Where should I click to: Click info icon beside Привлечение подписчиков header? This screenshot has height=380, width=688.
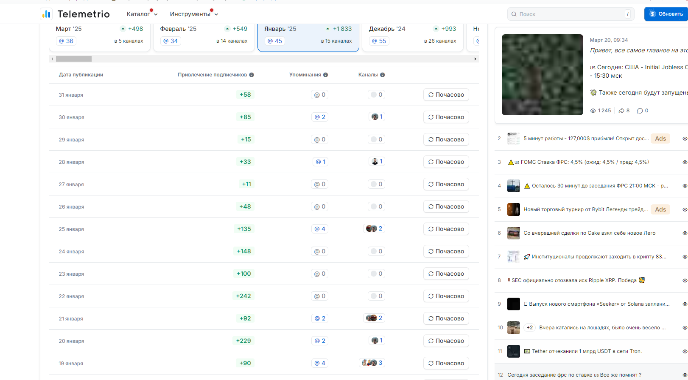click(251, 75)
